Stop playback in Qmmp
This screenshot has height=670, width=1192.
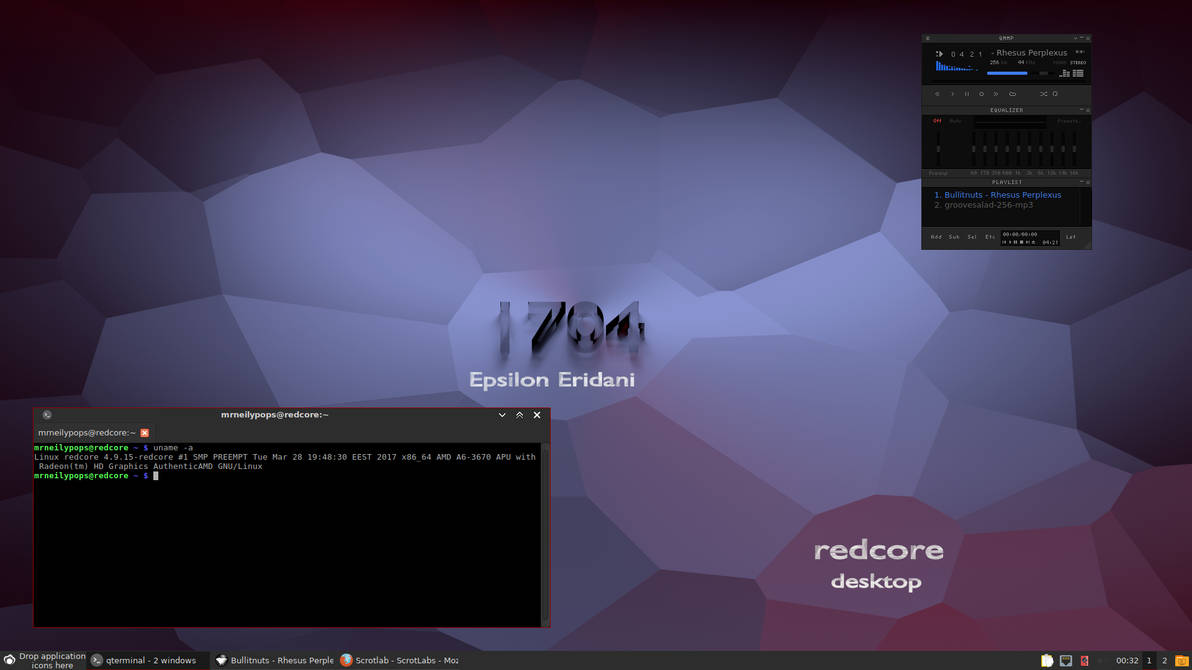tap(981, 94)
